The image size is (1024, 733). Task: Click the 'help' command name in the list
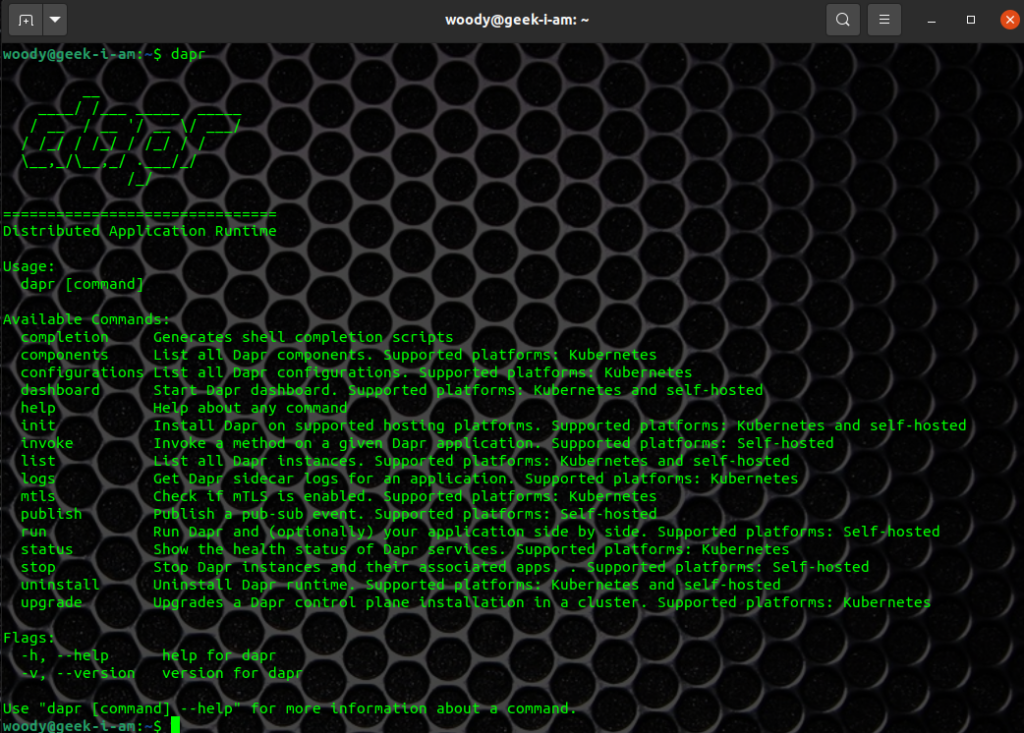tap(38, 408)
